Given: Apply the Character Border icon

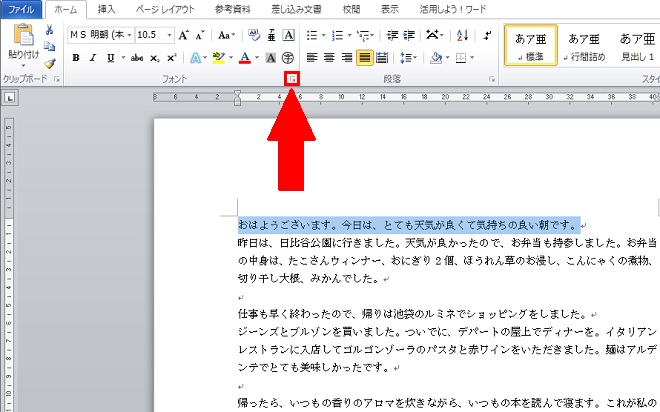Looking at the screenshot, I should (288, 35).
